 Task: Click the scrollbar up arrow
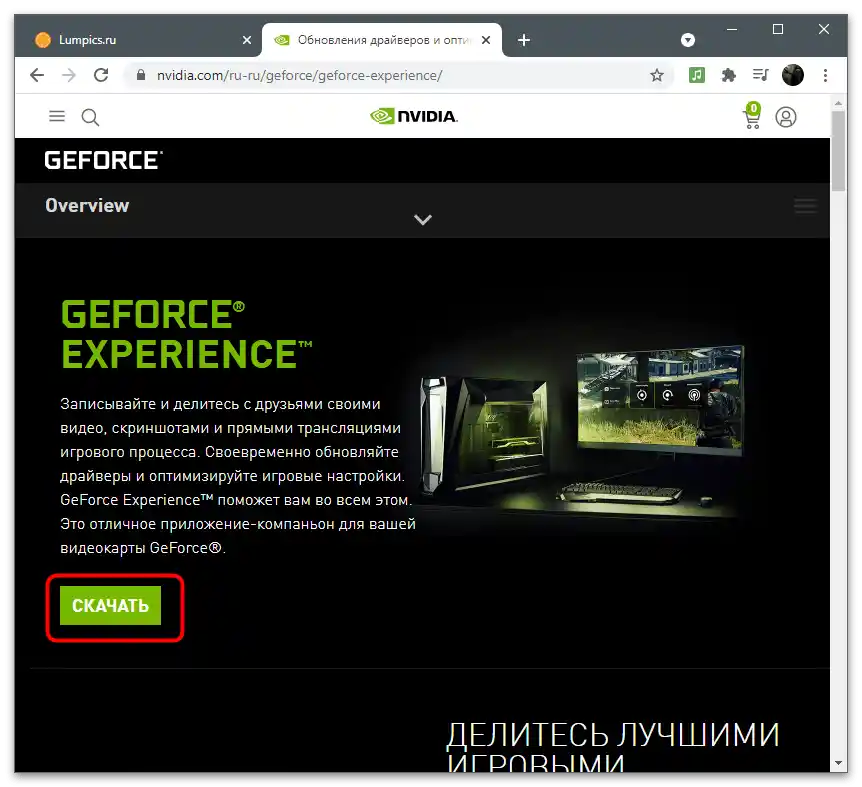pos(838,103)
